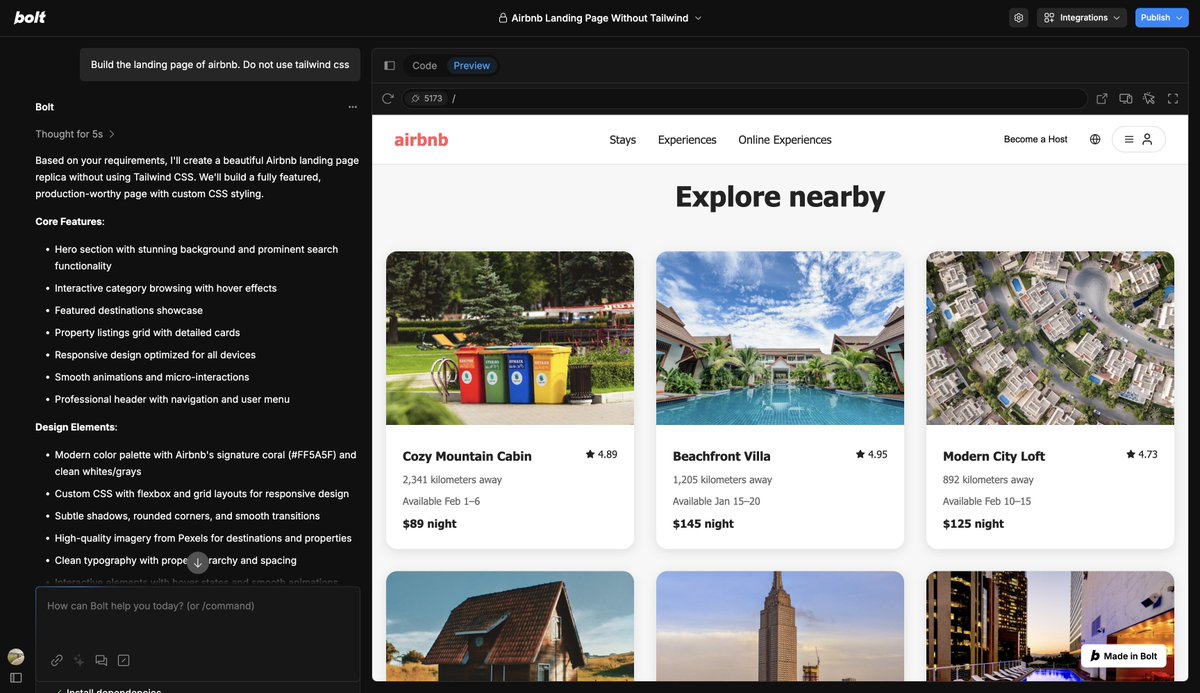The width and height of the screenshot is (1200, 693).
Task: Click the scroll-to-bottom arrow button
Action: [x=197, y=562]
